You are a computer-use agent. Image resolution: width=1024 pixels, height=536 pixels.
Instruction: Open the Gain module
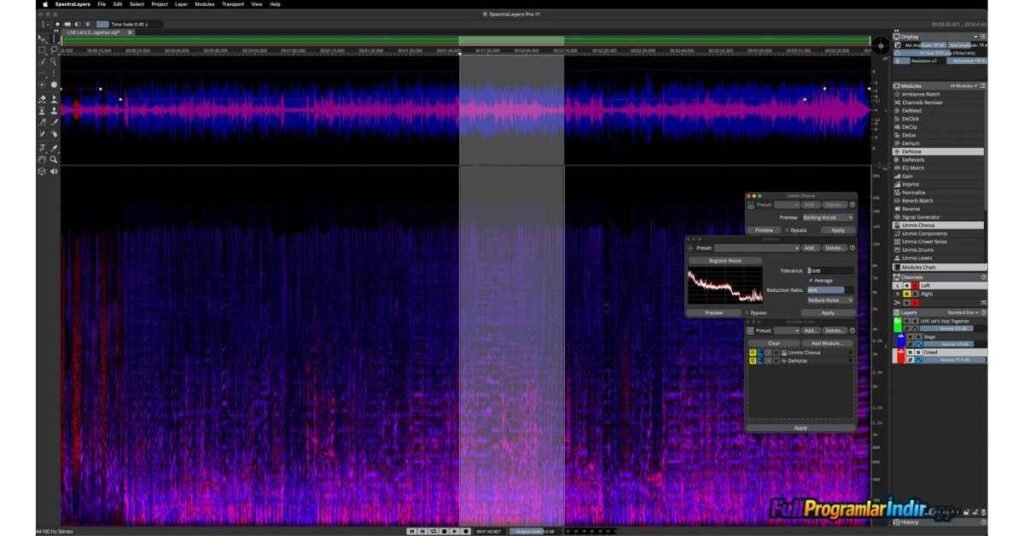click(x=938, y=176)
